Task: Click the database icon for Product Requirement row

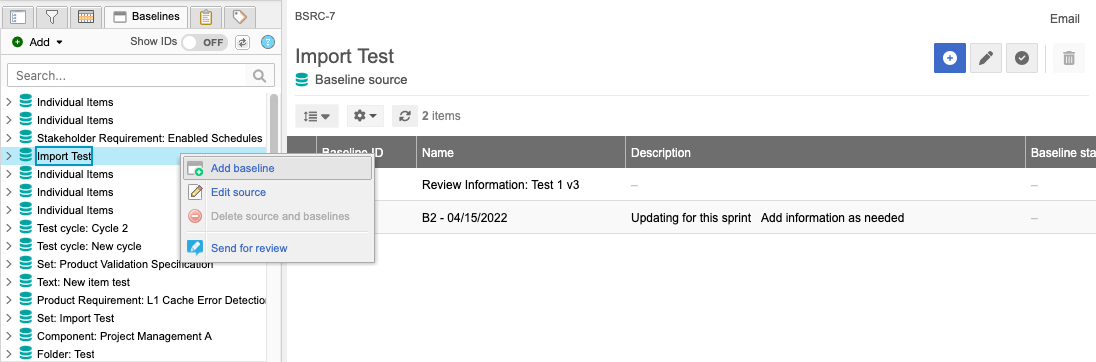Action: [x=26, y=300]
